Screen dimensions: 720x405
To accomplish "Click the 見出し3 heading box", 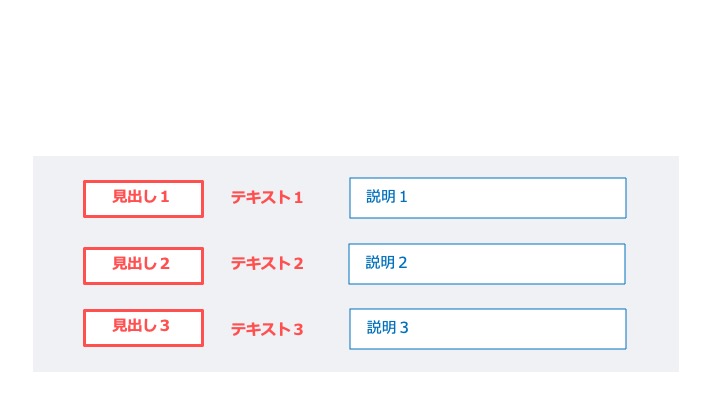I will point(143,328).
